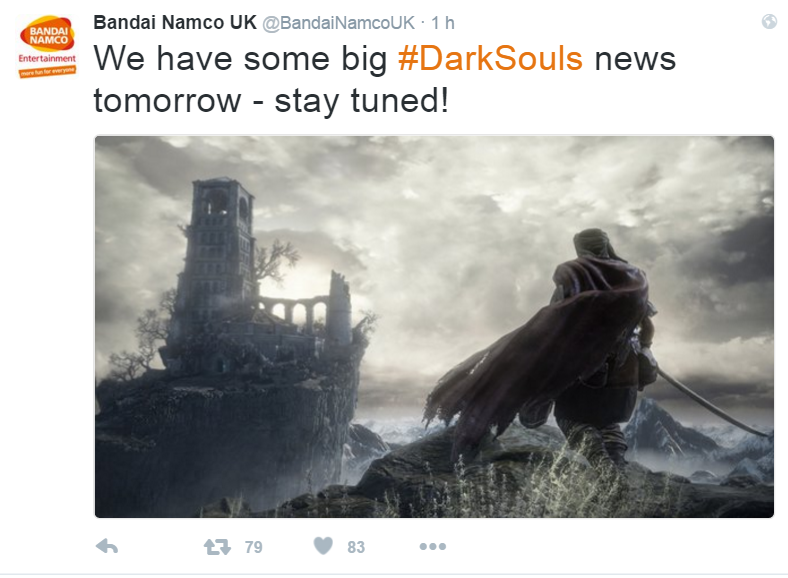Retweet using the retweet arrows icon

click(x=217, y=546)
